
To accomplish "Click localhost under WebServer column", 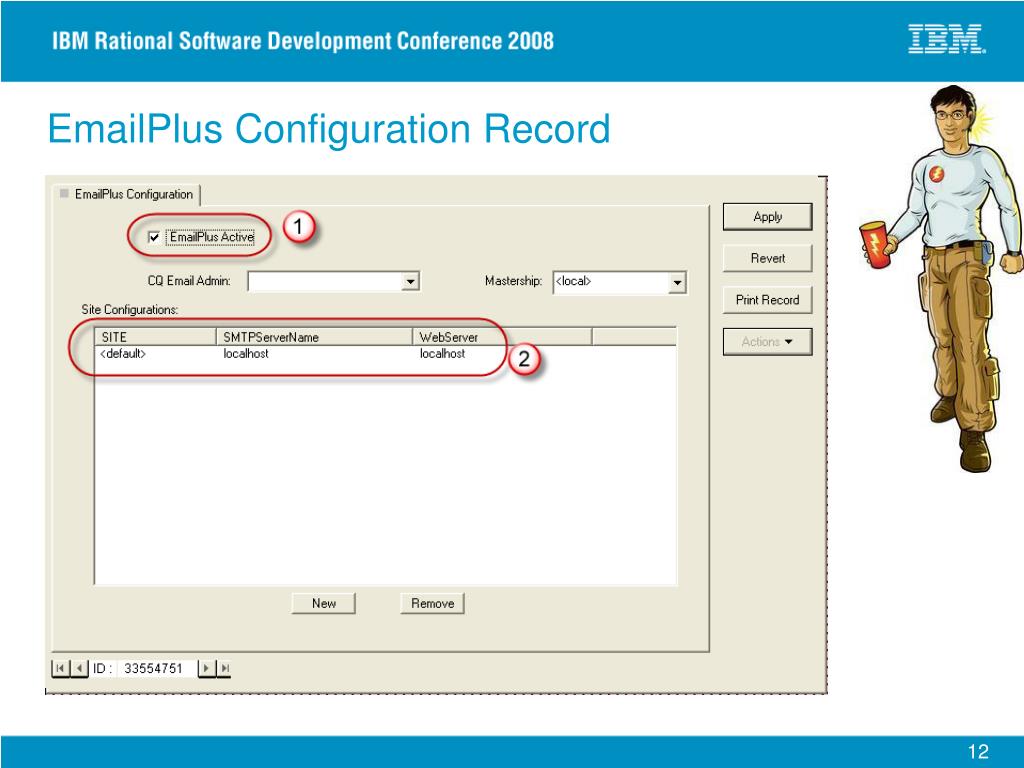I will 442,354.
